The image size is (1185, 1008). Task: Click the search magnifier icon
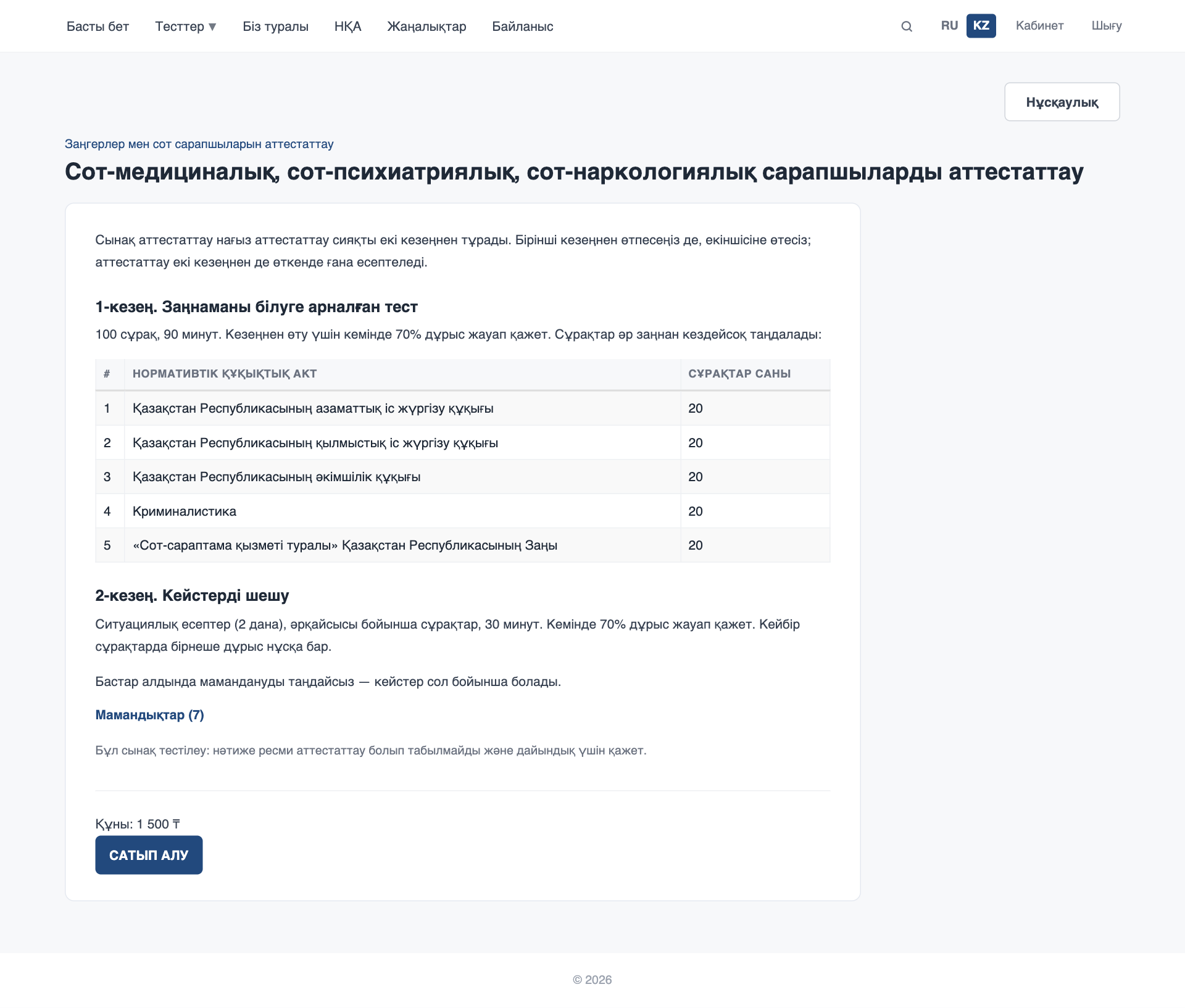tap(906, 26)
